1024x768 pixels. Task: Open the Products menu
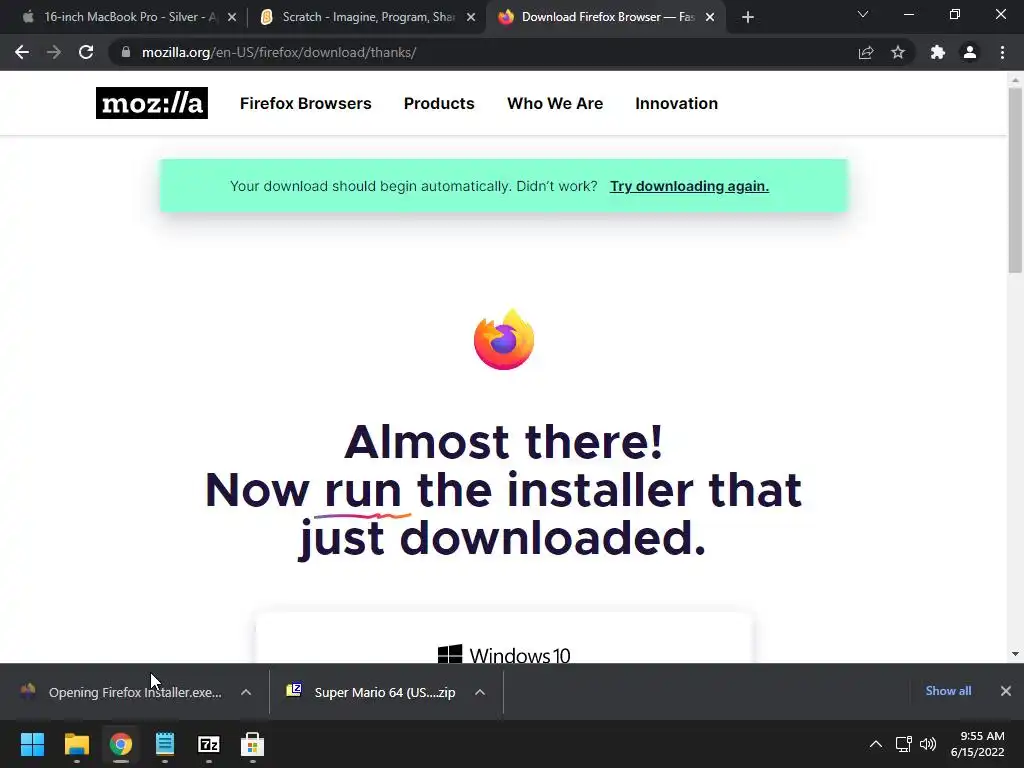coord(439,103)
